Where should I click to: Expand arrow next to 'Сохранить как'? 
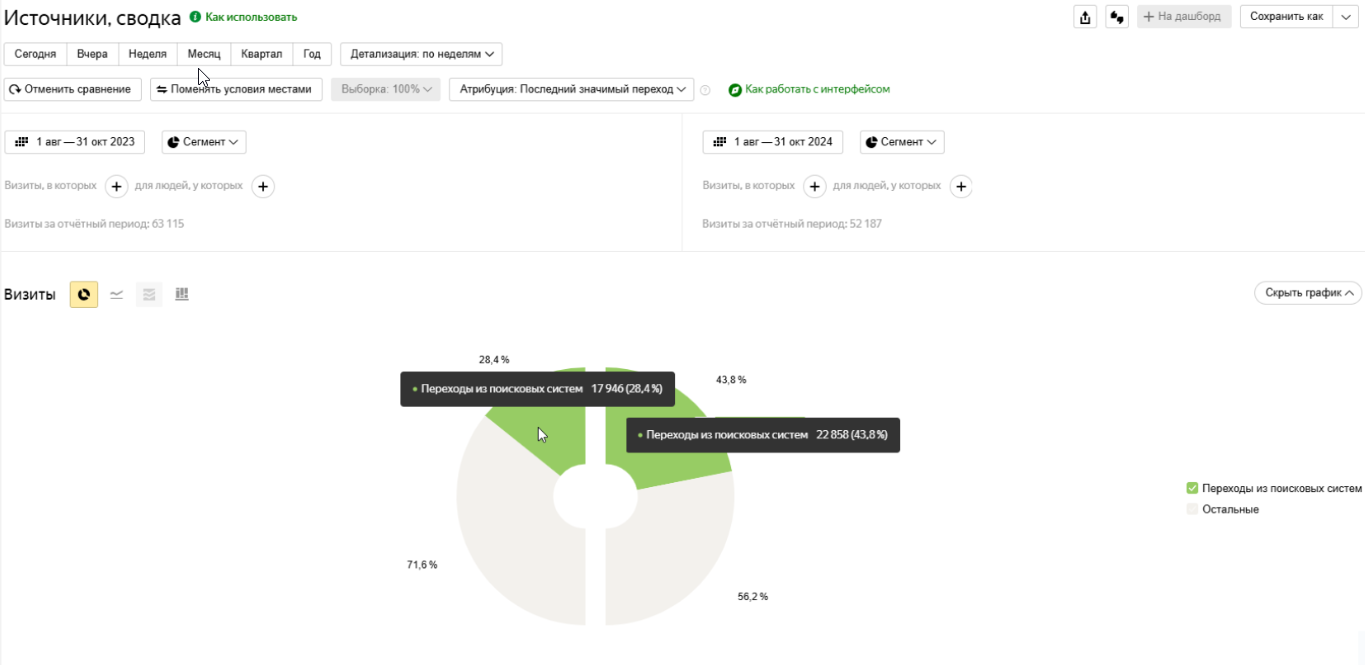1346,17
